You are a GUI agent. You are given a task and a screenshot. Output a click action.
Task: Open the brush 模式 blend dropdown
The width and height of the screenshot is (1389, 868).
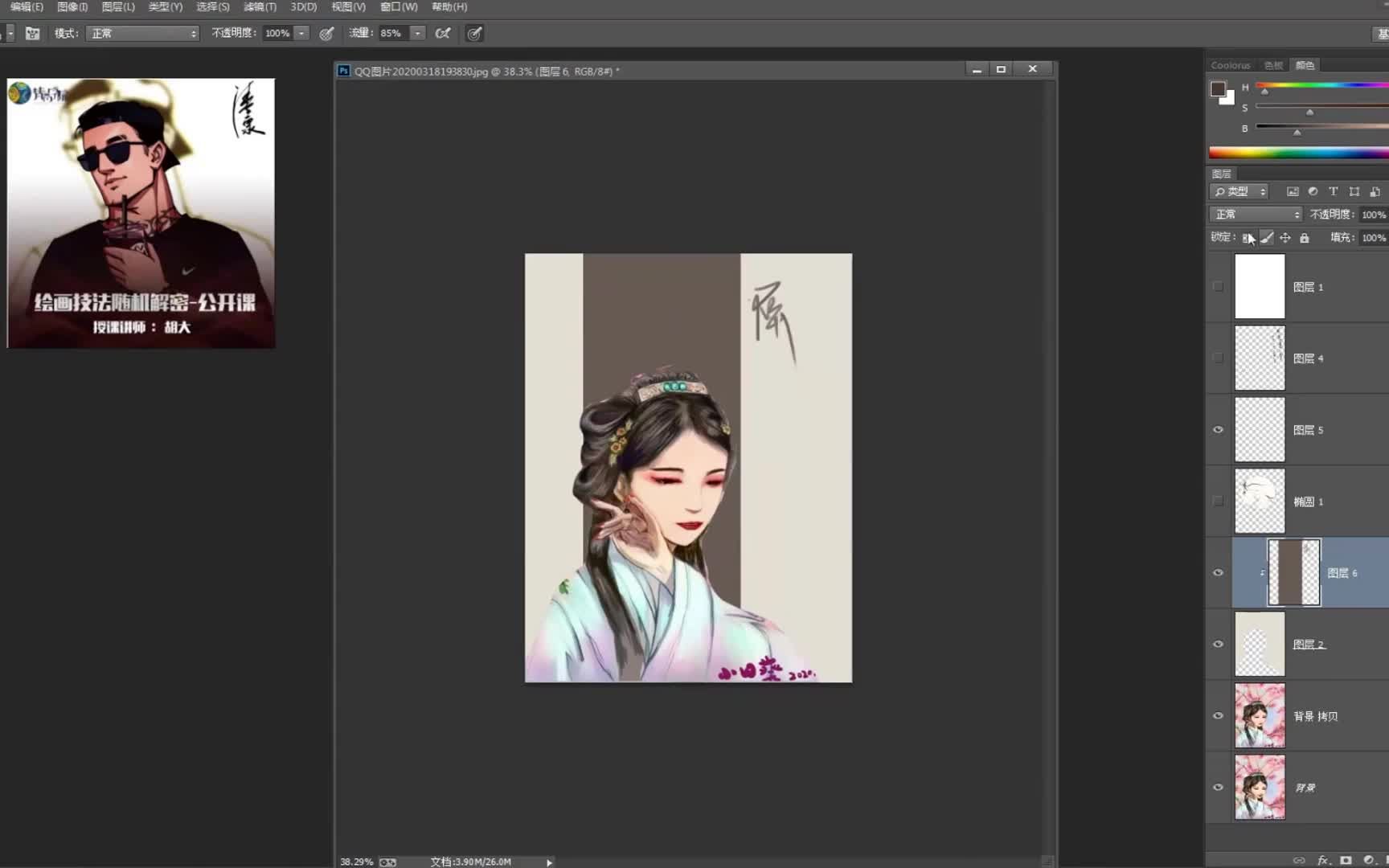coord(142,33)
